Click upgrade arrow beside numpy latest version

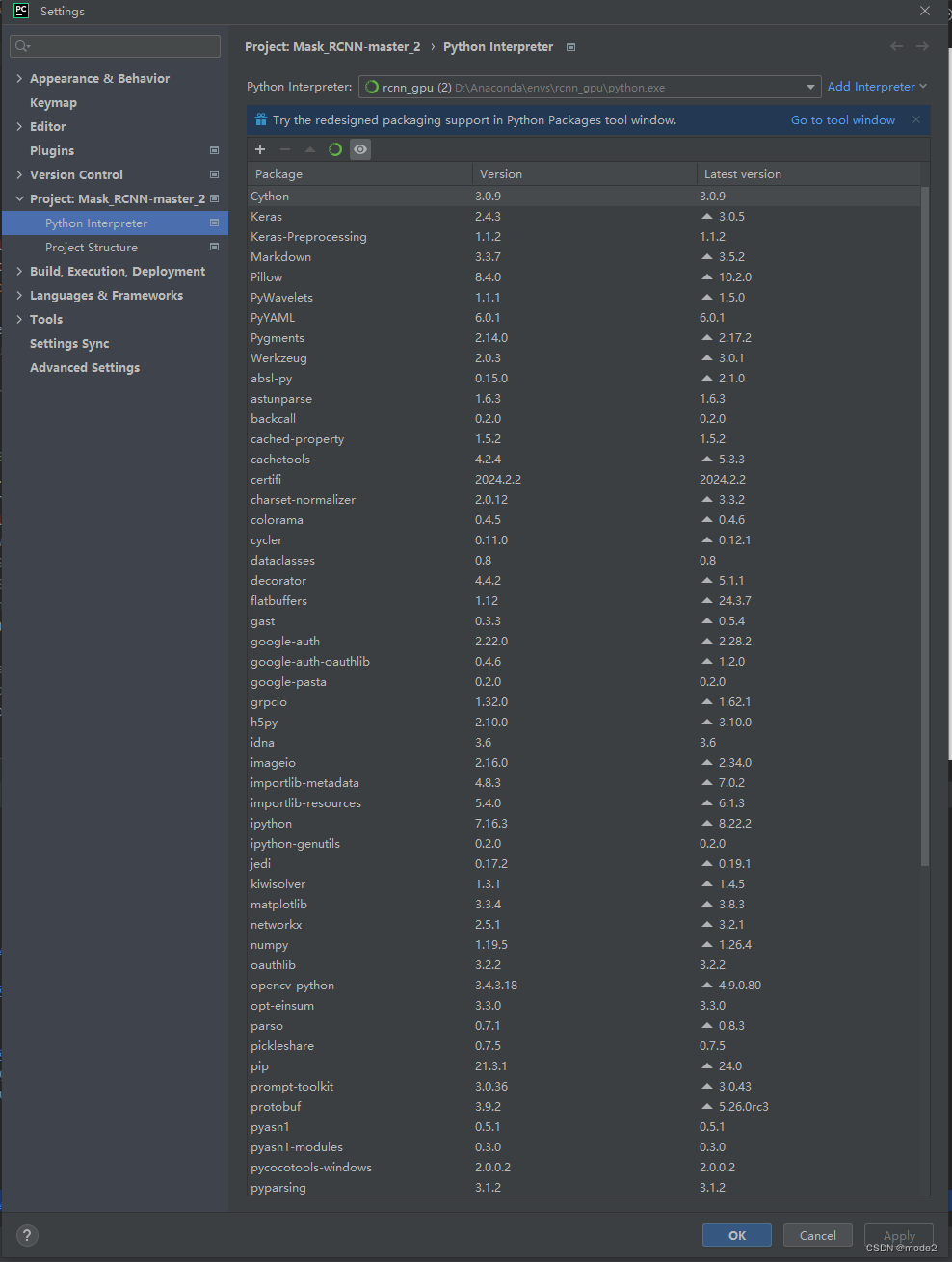pos(707,944)
